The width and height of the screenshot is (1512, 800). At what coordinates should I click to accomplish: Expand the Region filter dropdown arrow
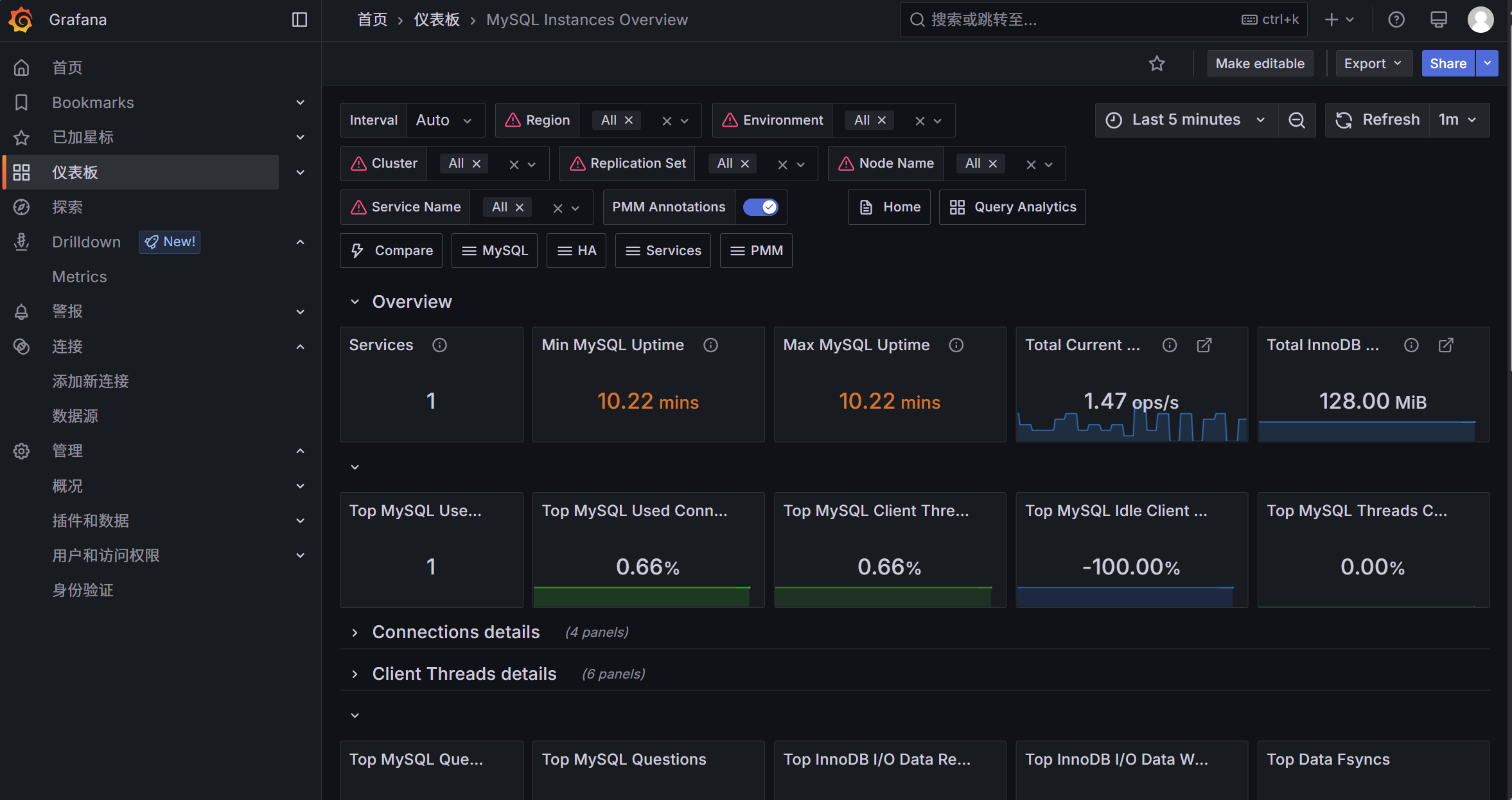pyautogui.click(x=685, y=121)
